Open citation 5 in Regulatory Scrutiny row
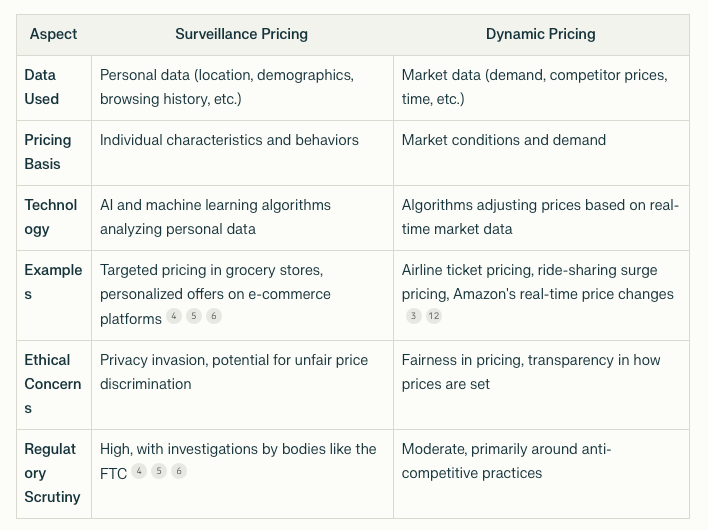Image resolution: width=708 pixels, height=530 pixels. pyautogui.click(x=159, y=471)
